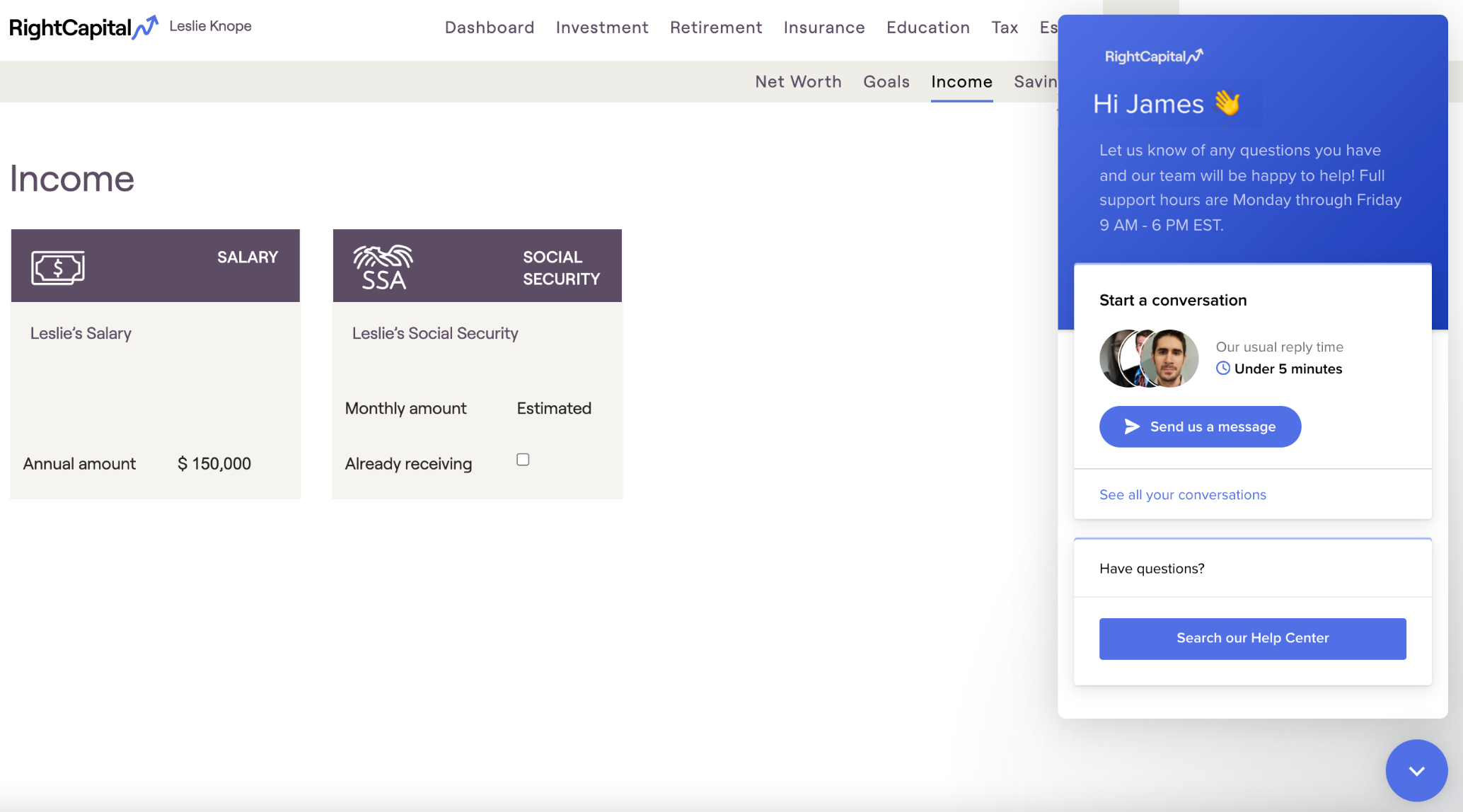
Task: Edit the annual salary amount field
Action: tap(214, 463)
